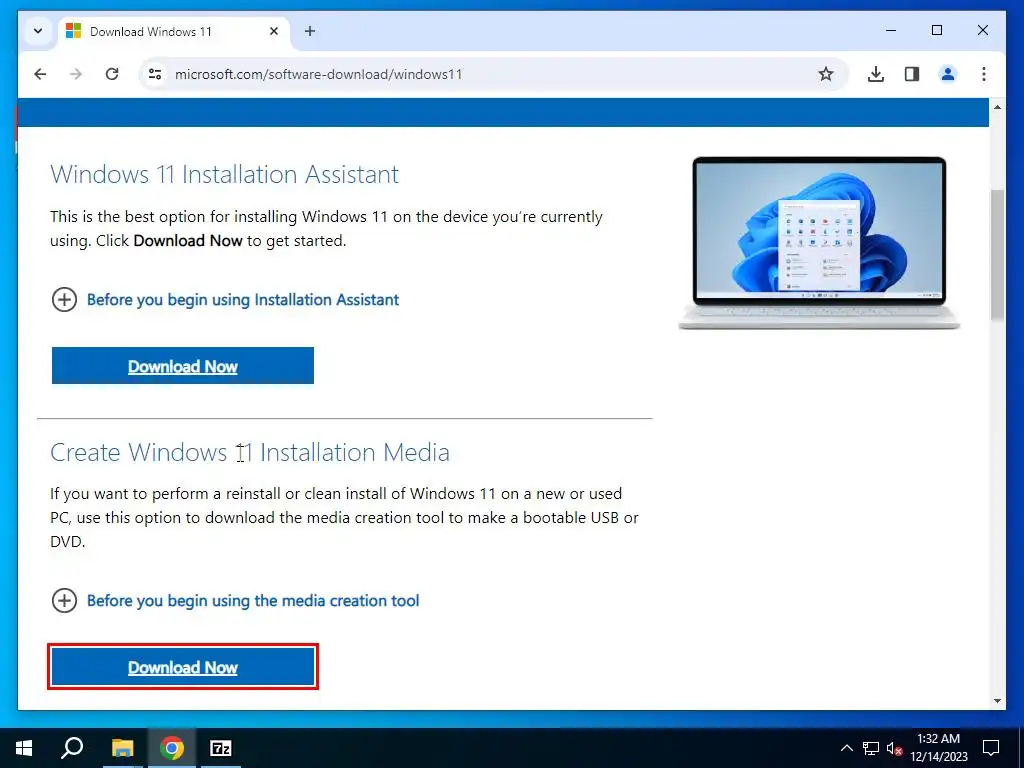Screen dimensions: 1024x768
Task: Expand Before you begin using Installation Assistant
Action: point(225,300)
